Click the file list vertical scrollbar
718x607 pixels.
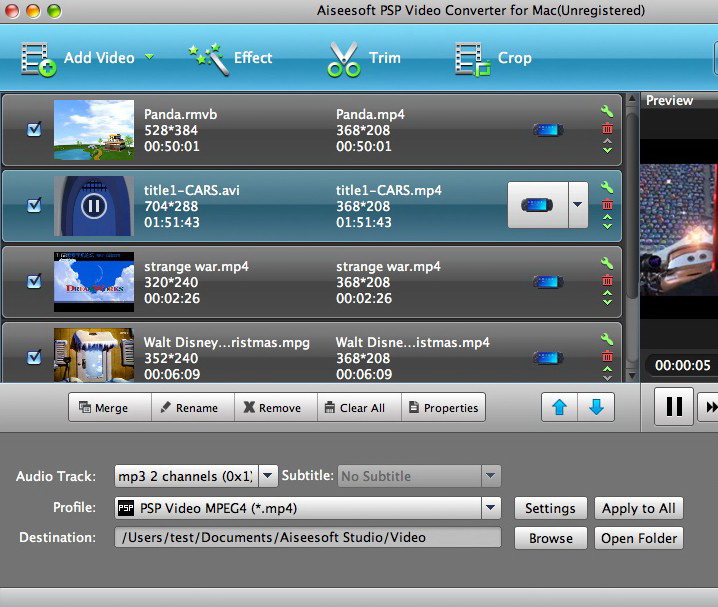tap(632, 206)
